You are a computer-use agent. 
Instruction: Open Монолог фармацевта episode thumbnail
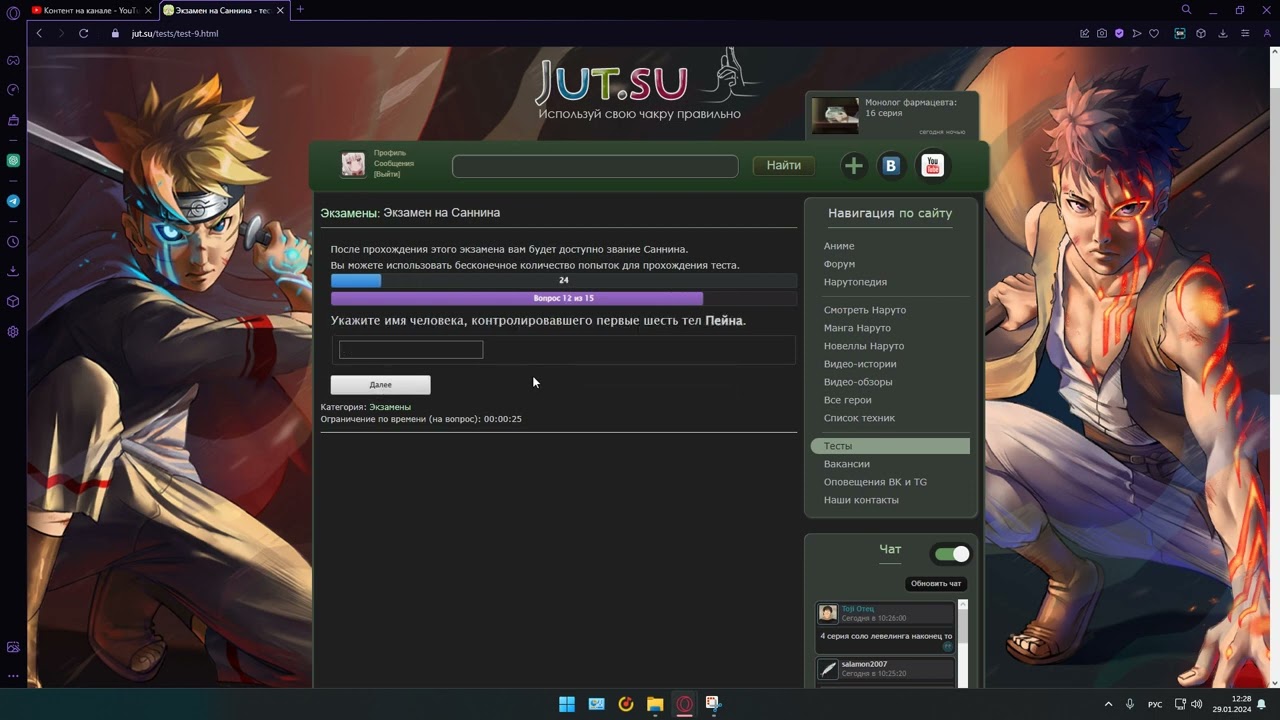coord(835,115)
